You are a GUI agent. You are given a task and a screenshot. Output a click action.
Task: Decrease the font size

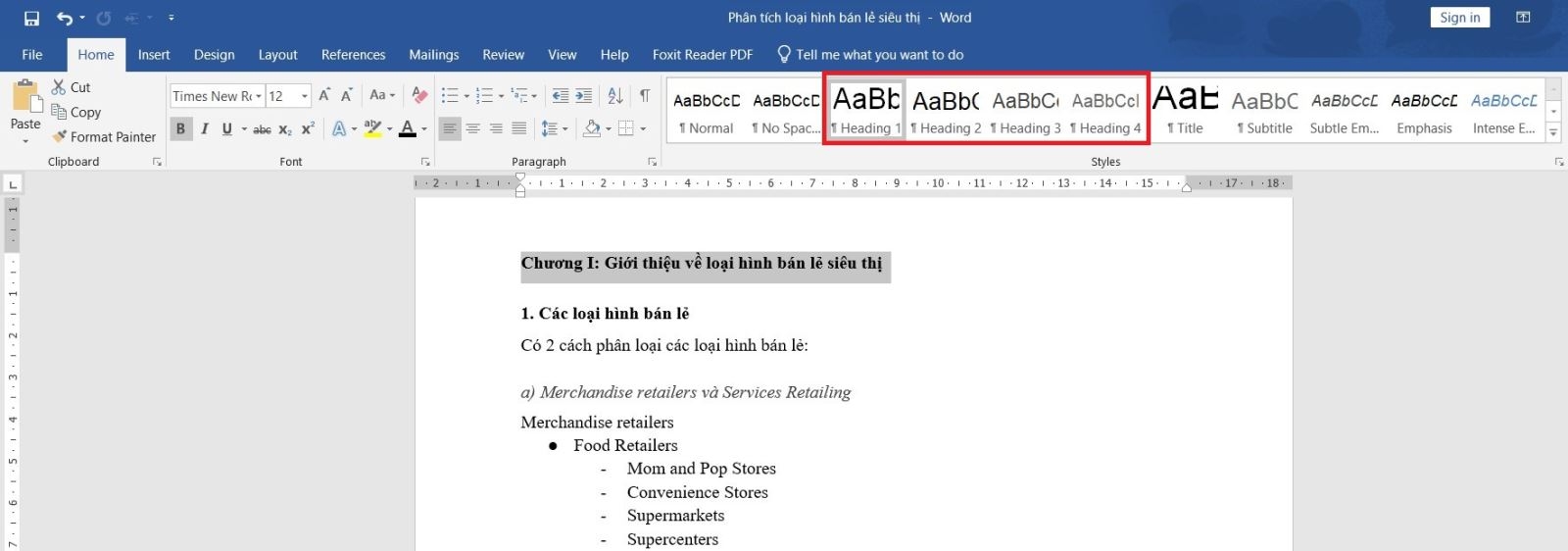tap(346, 95)
